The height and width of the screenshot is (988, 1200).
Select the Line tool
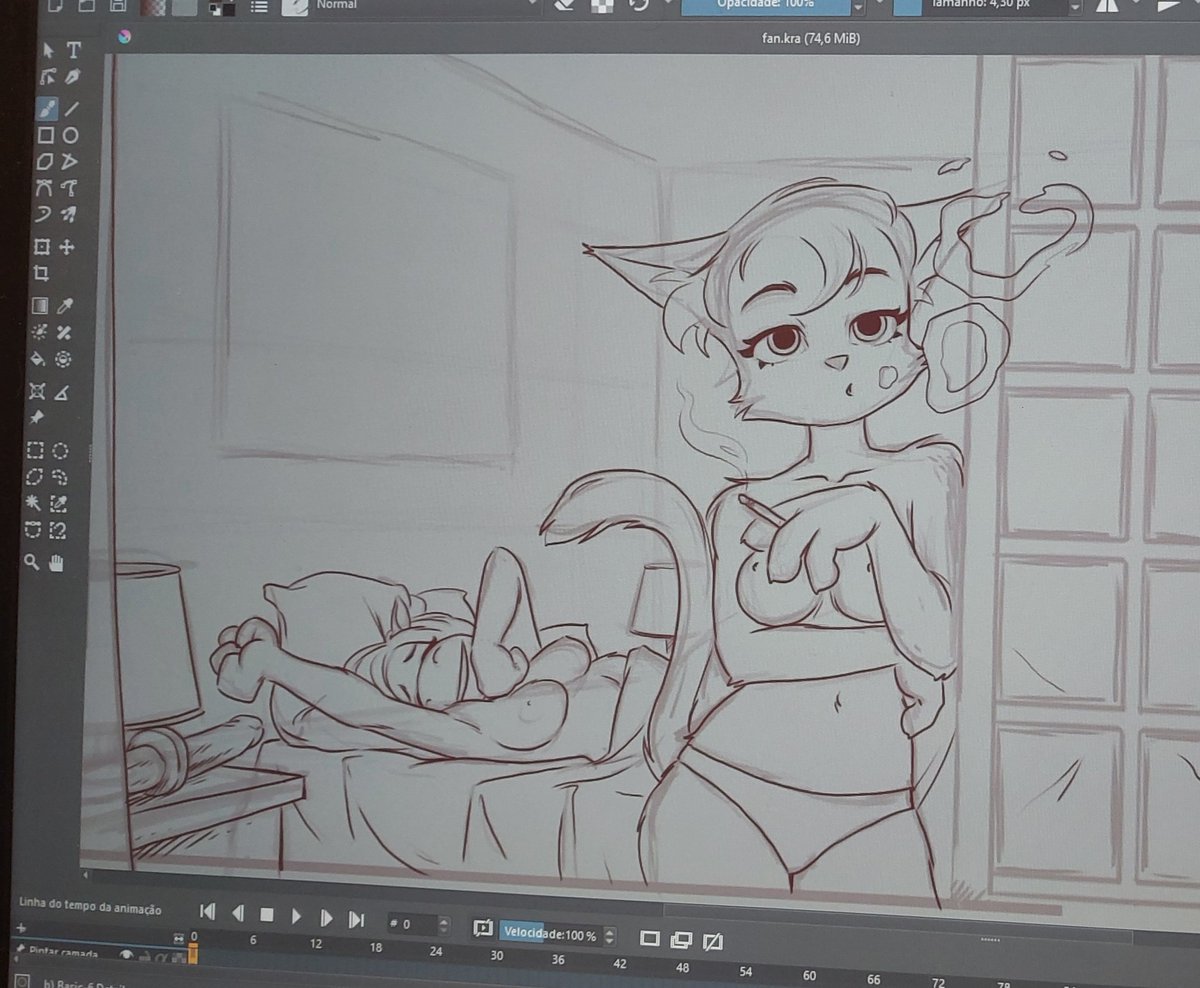72,109
